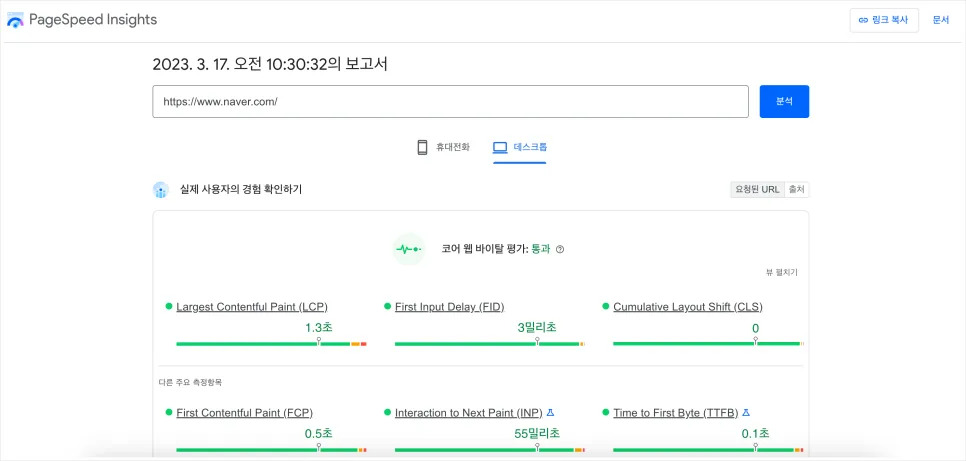Click the INP distribution bar
Viewport: 966px width, 461px height.
[490, 450]
